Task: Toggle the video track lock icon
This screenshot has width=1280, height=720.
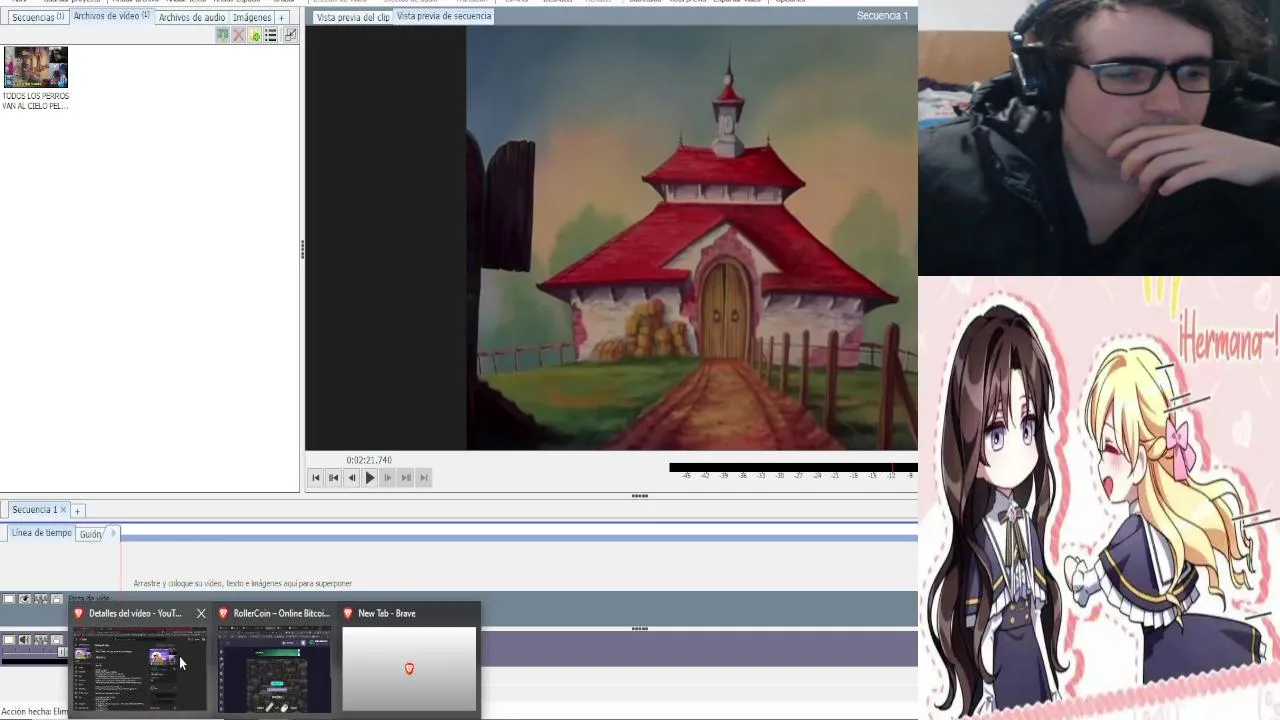Action: tap(57, 599)
